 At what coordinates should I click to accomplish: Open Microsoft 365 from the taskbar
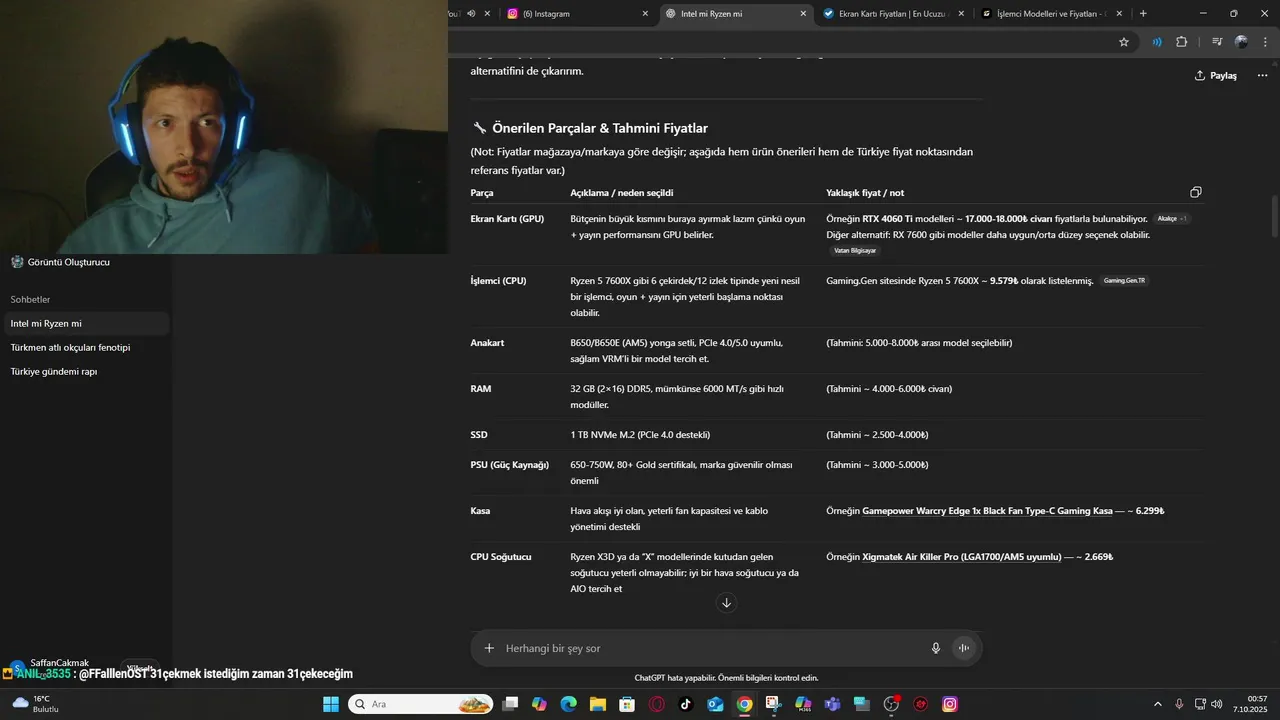click(803, 704)
